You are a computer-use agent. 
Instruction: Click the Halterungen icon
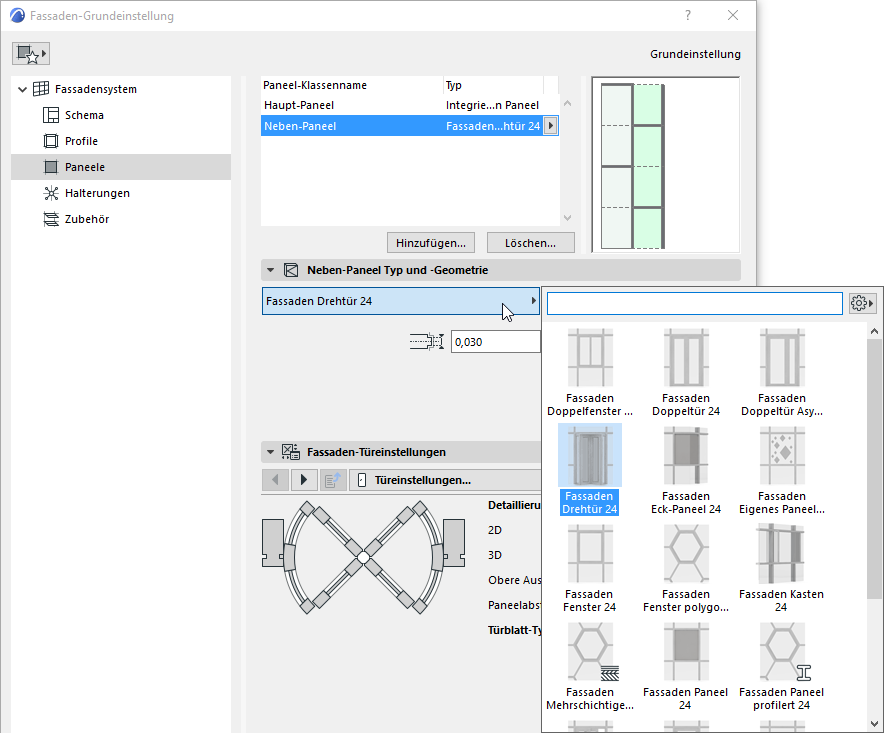[x=51, y=193]
